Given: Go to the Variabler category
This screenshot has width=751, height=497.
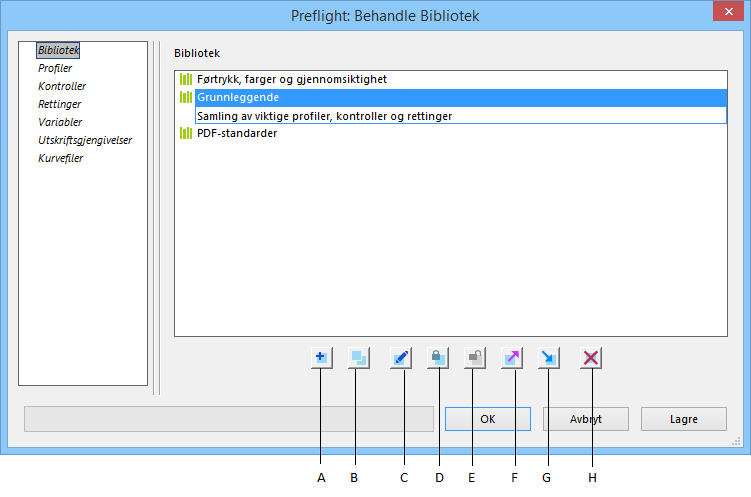Looking at the screenshot, I should pyautogui.click(x=60, y=122).
